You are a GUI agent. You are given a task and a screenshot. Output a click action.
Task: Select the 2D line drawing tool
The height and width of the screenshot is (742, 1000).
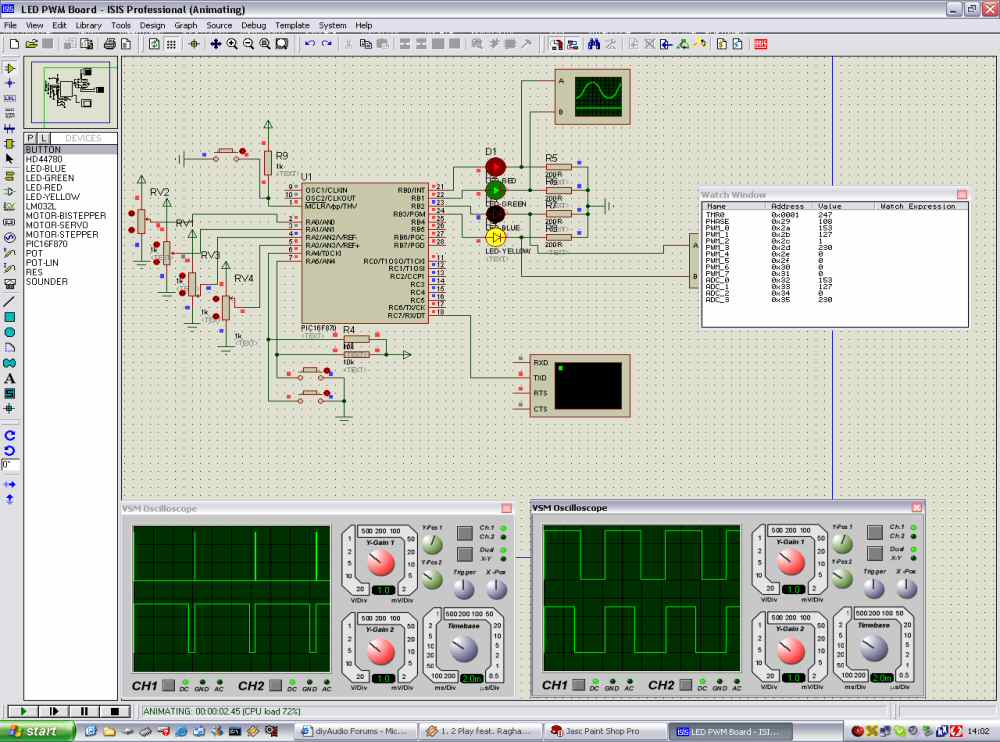click(10, 301)
